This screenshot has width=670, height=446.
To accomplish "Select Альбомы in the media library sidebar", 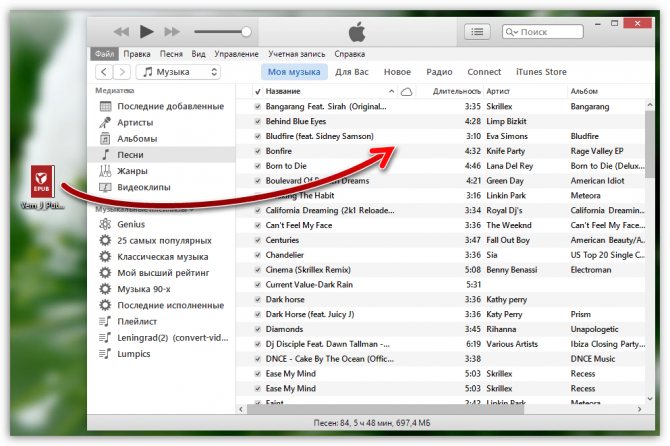I will click(x=137, y=138).
